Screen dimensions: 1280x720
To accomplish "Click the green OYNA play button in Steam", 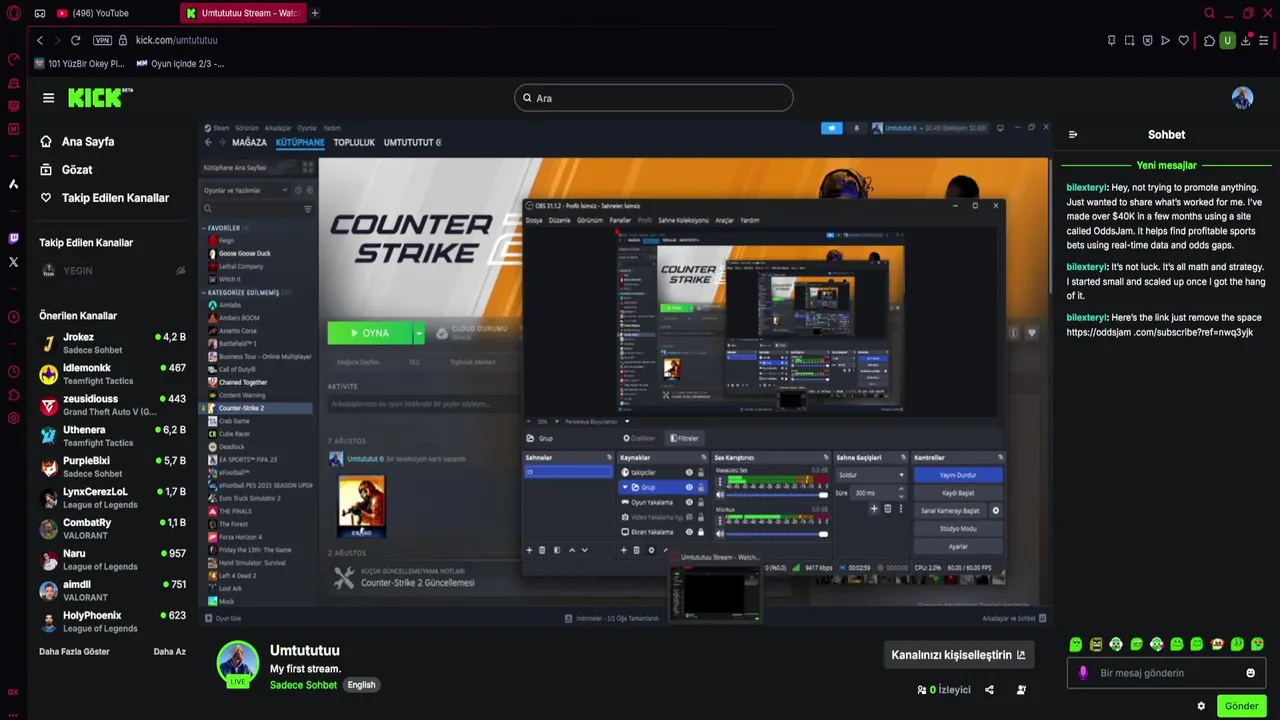I will (369, 333).
